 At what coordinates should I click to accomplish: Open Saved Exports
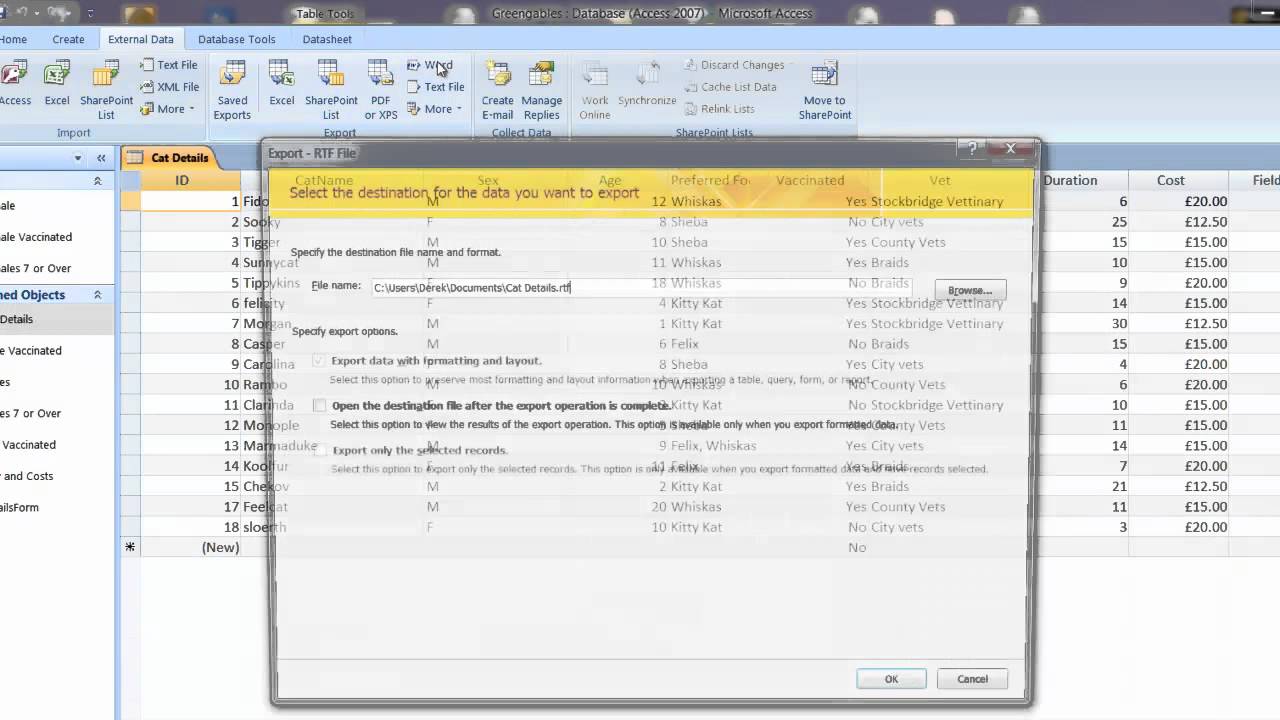tap(232, 90)
